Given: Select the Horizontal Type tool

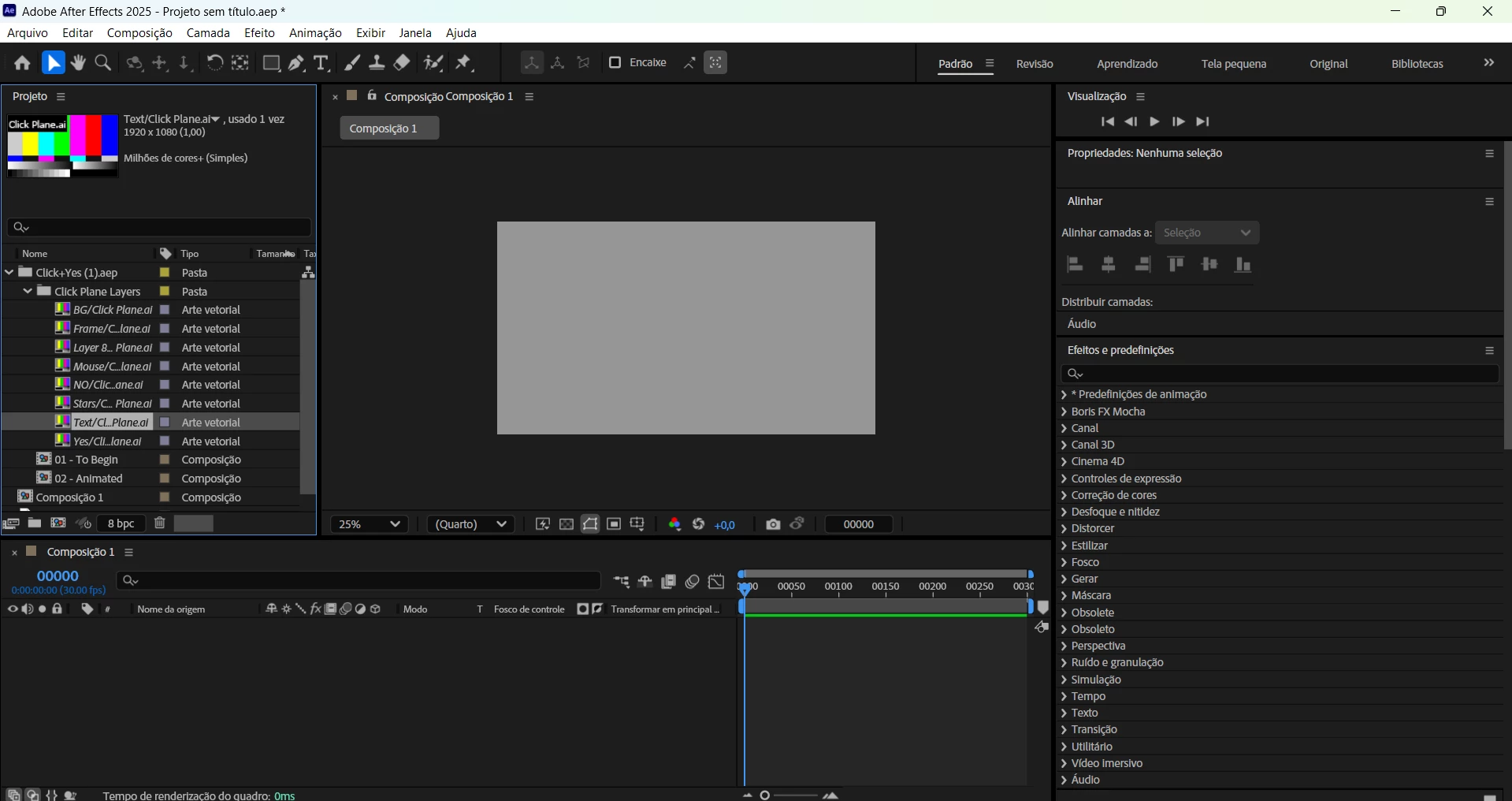Looking at the screenshot, I should click(321, 63).
